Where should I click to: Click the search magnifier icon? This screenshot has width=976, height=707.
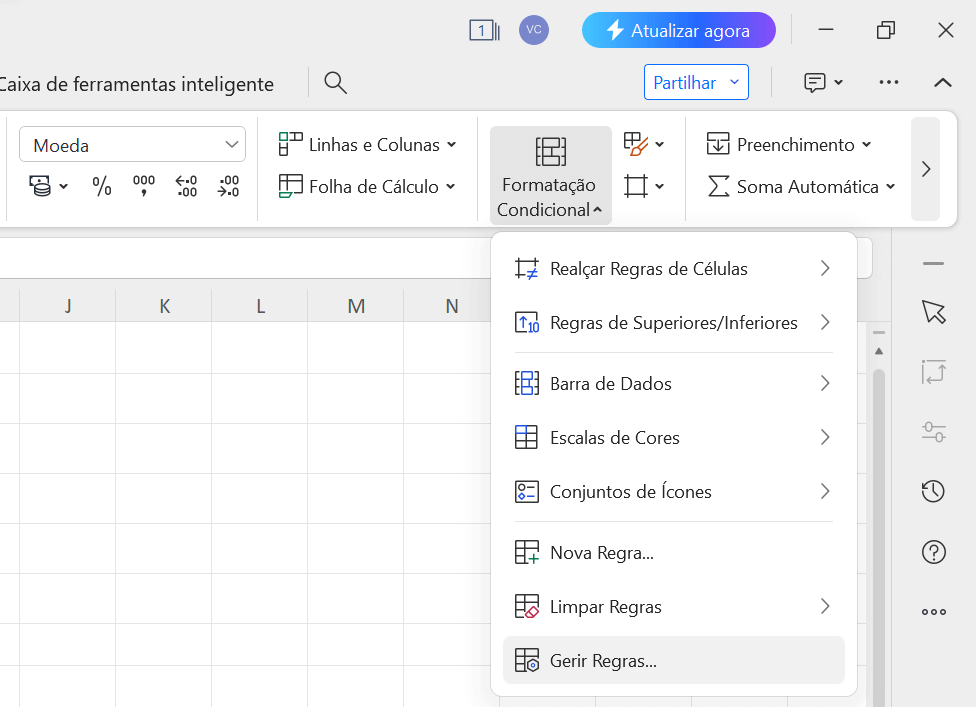[336, 83]
